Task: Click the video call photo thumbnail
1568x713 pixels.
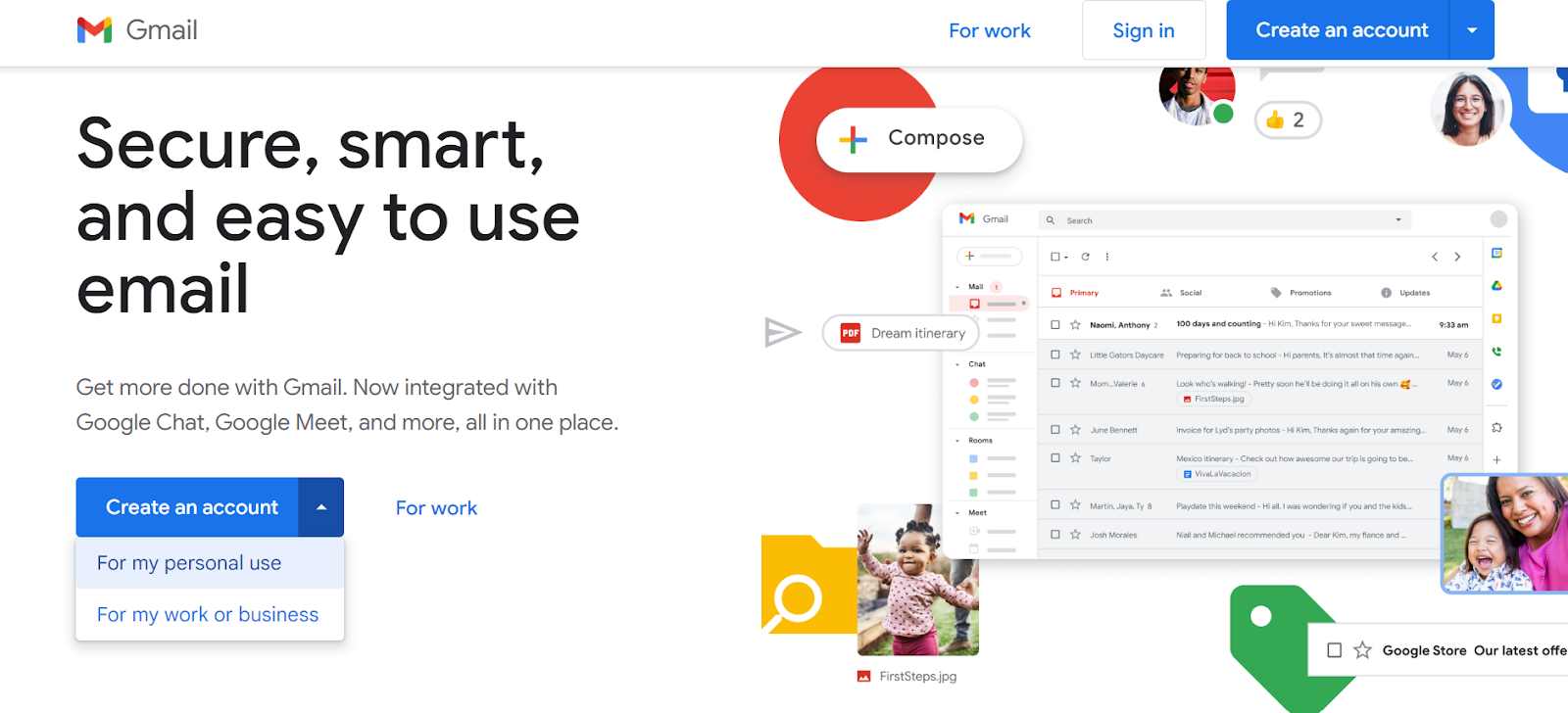Action: [x=1505, y=534]
